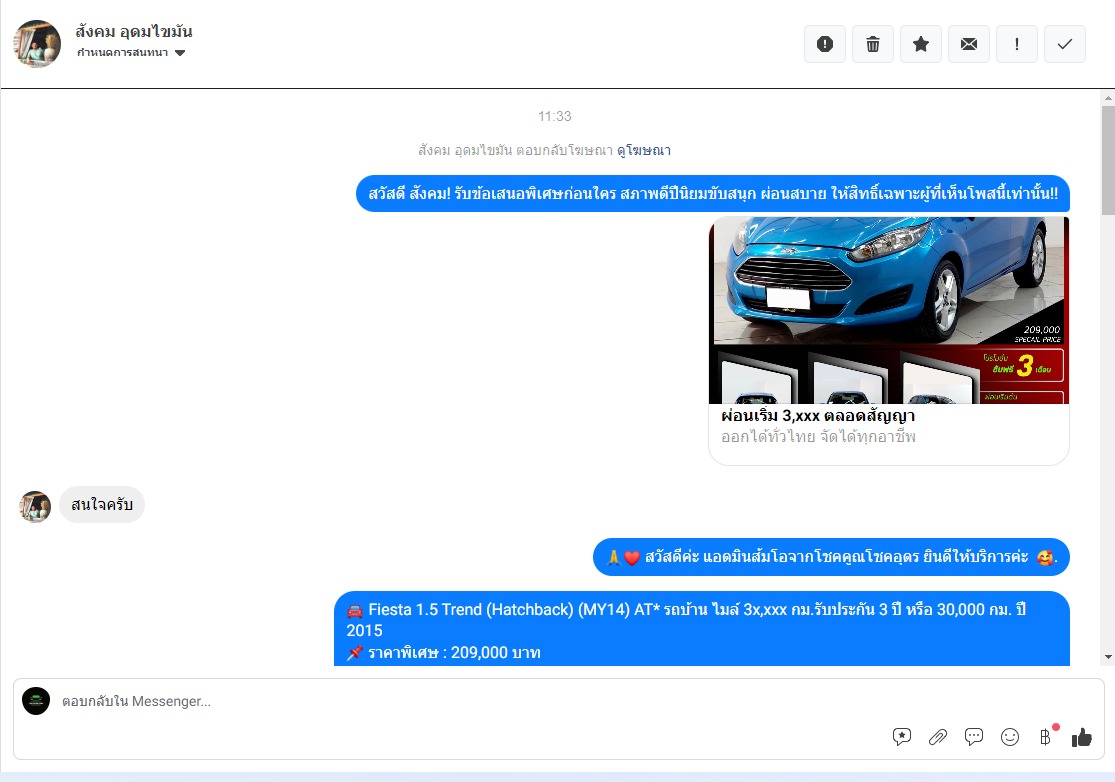
Task: Open the emoji picker
Action: tap(1010, 737)
